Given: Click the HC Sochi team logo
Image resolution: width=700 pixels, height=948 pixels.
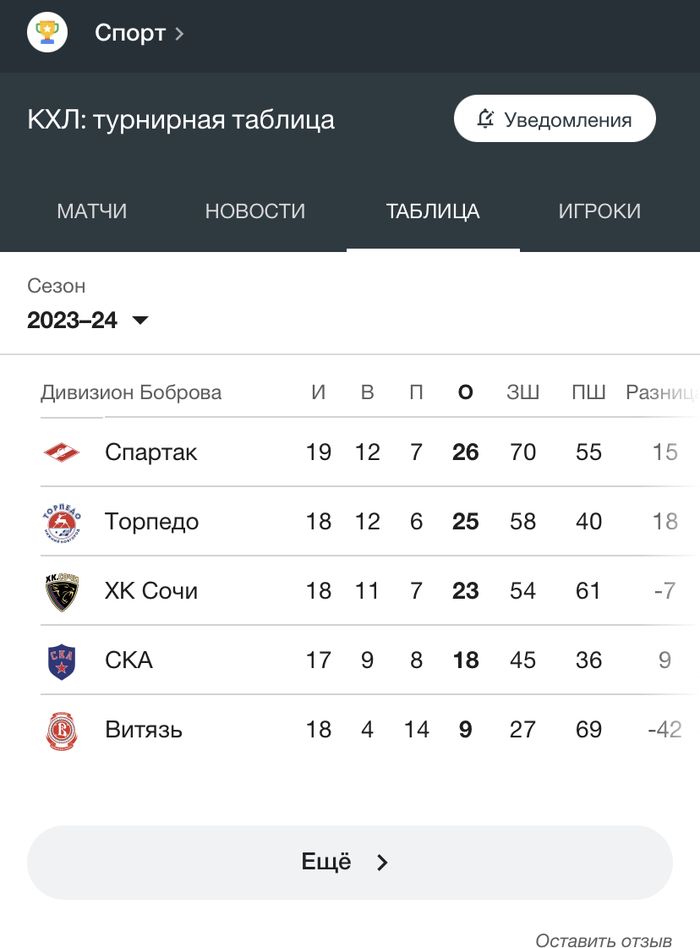Looking at the screenshot, I should coord(62,591).
